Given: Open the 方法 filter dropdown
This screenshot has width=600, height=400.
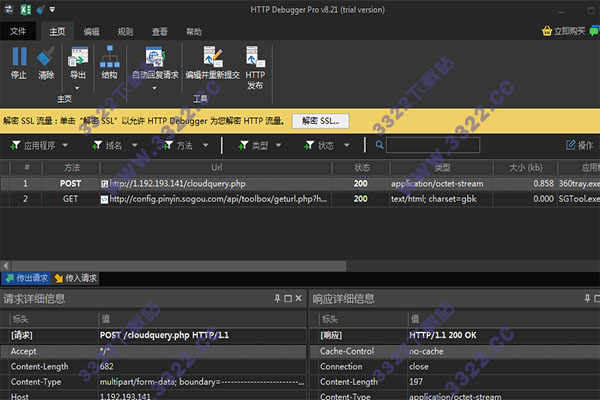Looking at the screenshot, I should tap(205, 145).
